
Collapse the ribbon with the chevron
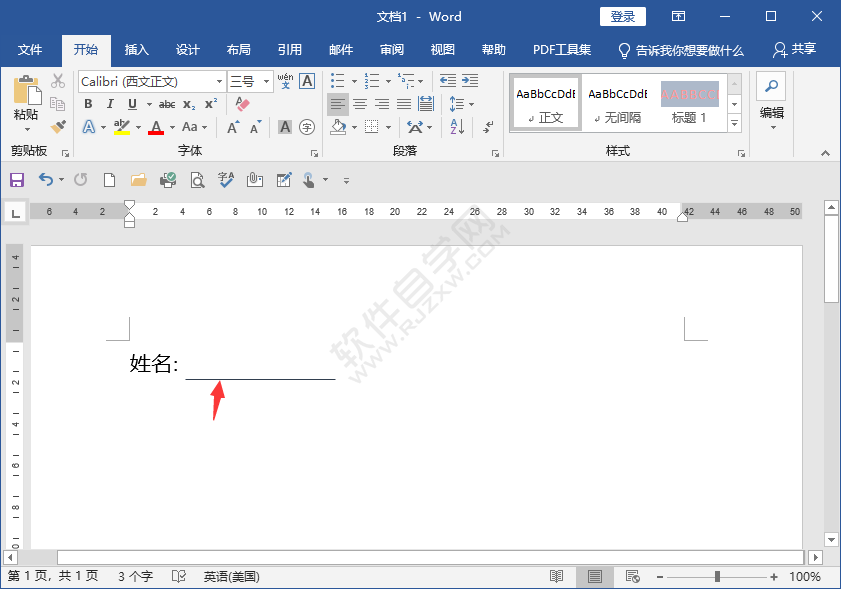click(x=825, y=153)
